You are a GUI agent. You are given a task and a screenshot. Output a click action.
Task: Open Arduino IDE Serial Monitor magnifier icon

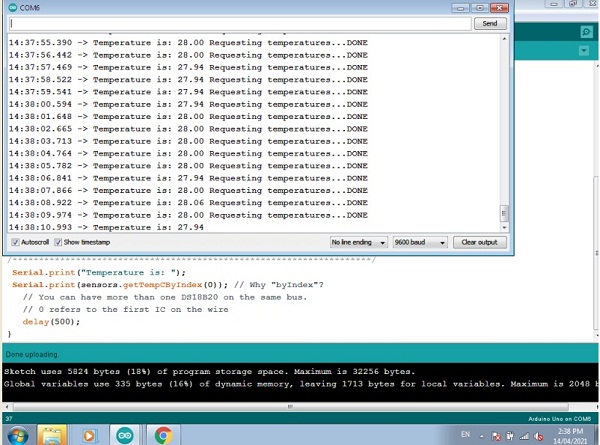coord(586,32)
